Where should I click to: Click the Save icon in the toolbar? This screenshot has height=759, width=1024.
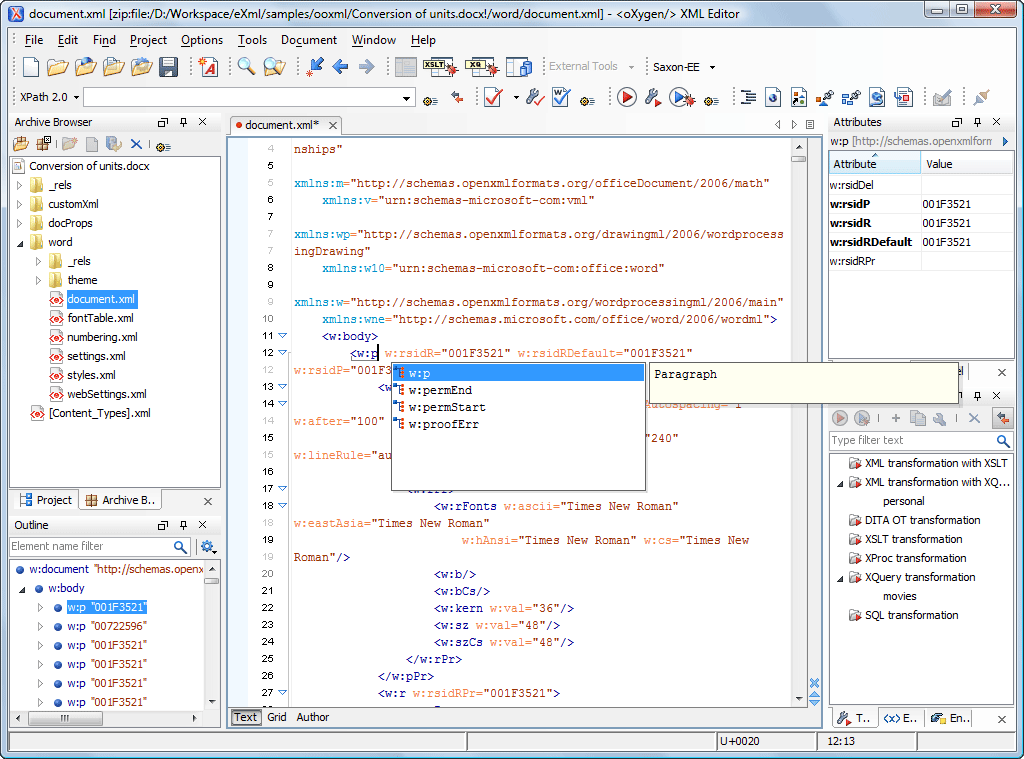pyautogui.click(x=169, y=67)
